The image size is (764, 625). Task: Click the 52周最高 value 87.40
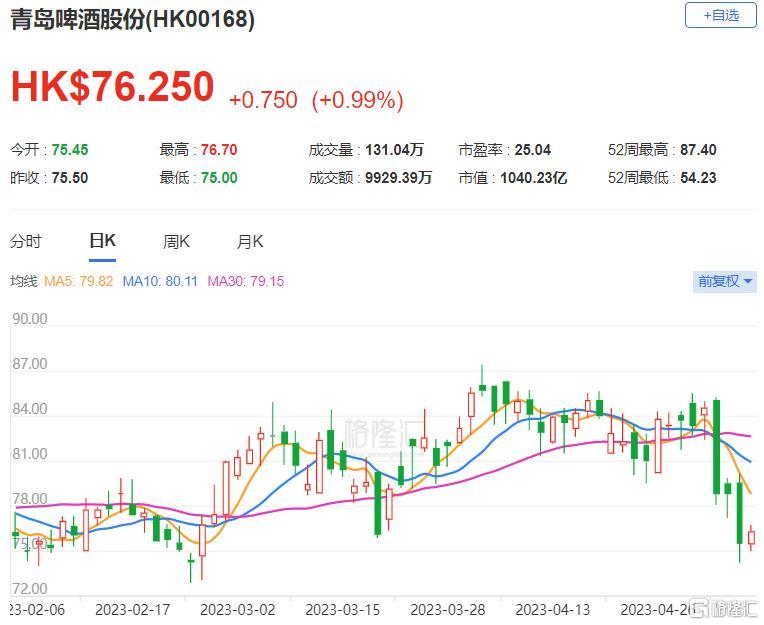pyautogui.click(x=698, y=150)
